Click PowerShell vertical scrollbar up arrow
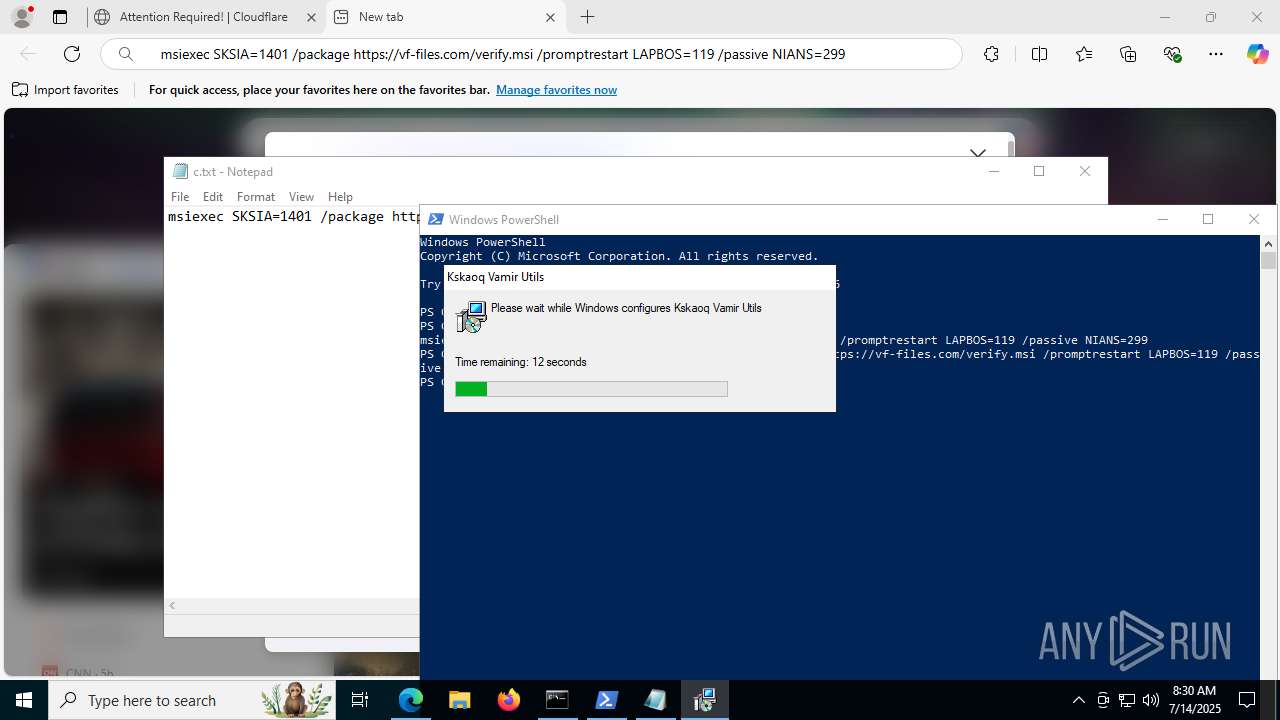 pos(1268,243)
